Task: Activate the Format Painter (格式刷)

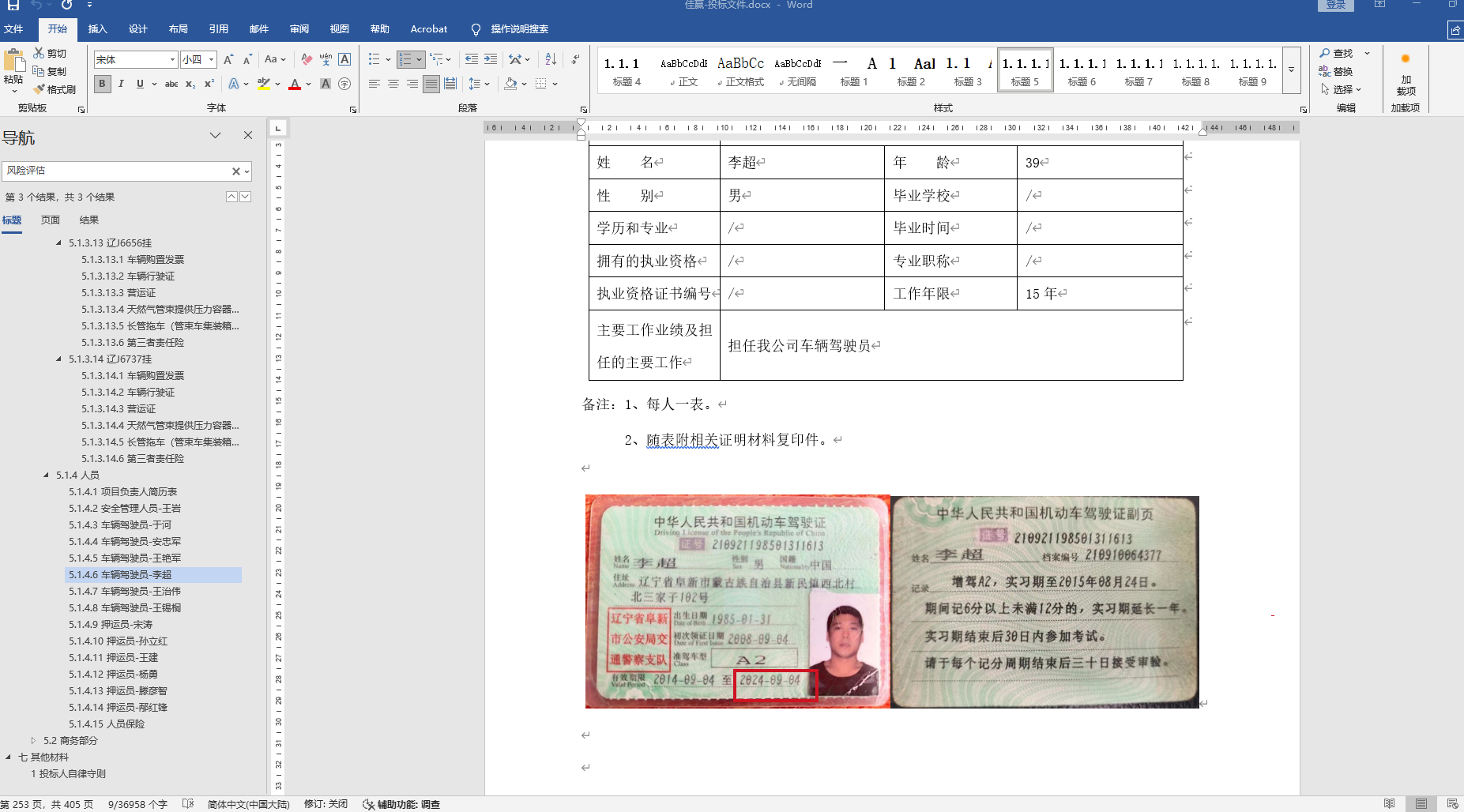Action: pyautogui.click(x=55, y=89)
